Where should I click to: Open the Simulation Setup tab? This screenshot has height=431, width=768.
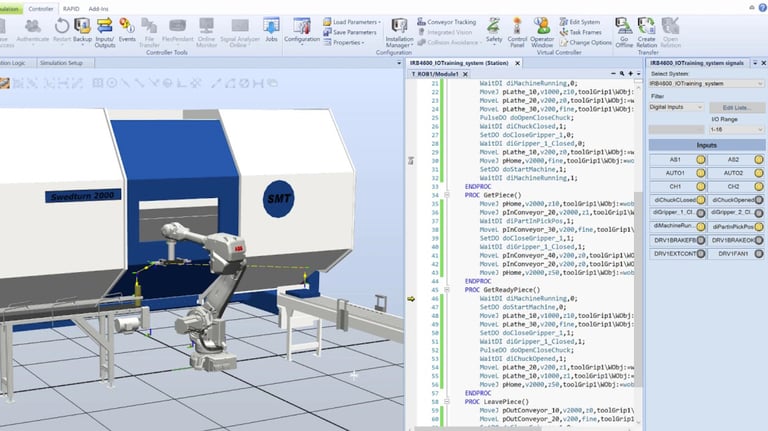(x=61, y=63)
